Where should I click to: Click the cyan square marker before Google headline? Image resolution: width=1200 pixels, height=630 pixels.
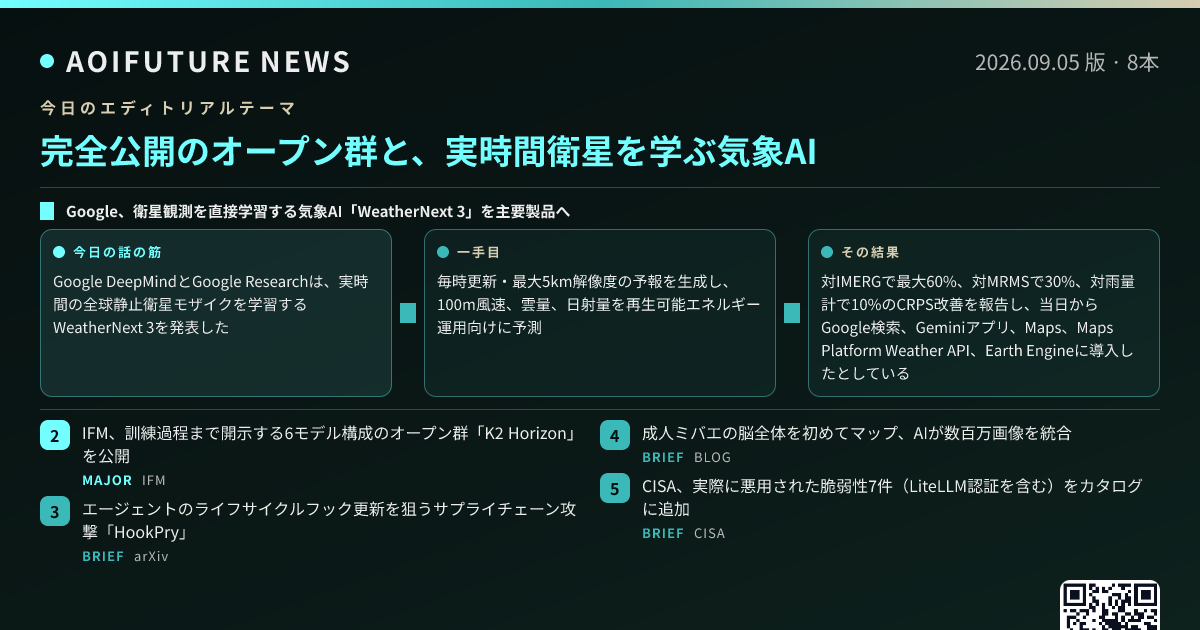[47, 212]
